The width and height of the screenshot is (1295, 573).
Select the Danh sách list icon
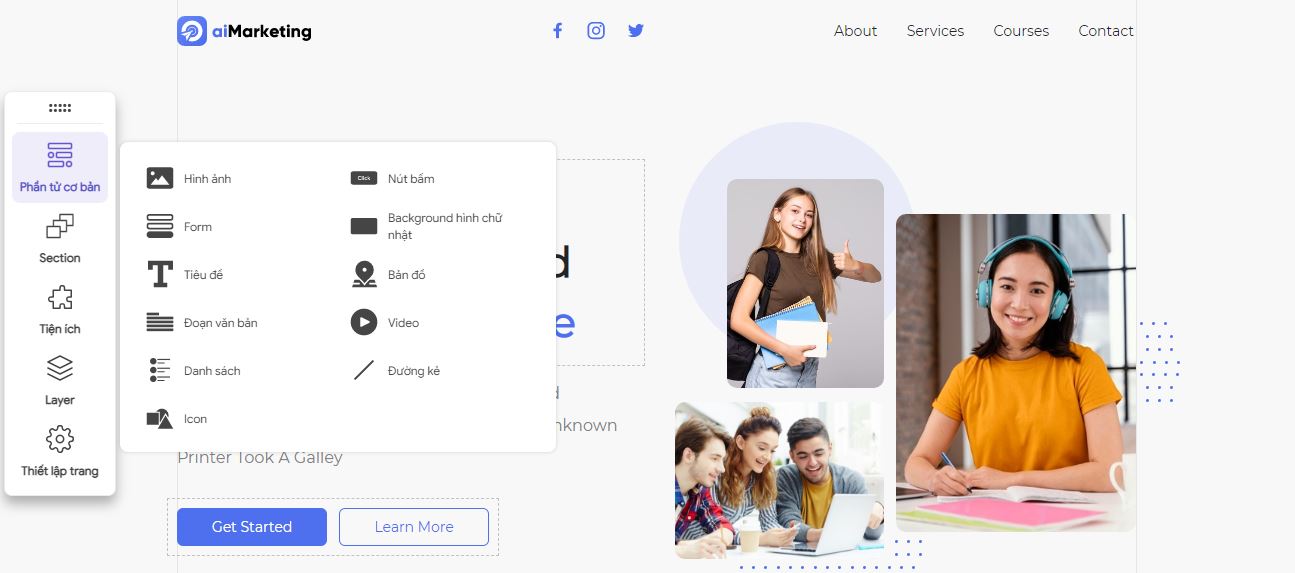[x=160, y=371]
